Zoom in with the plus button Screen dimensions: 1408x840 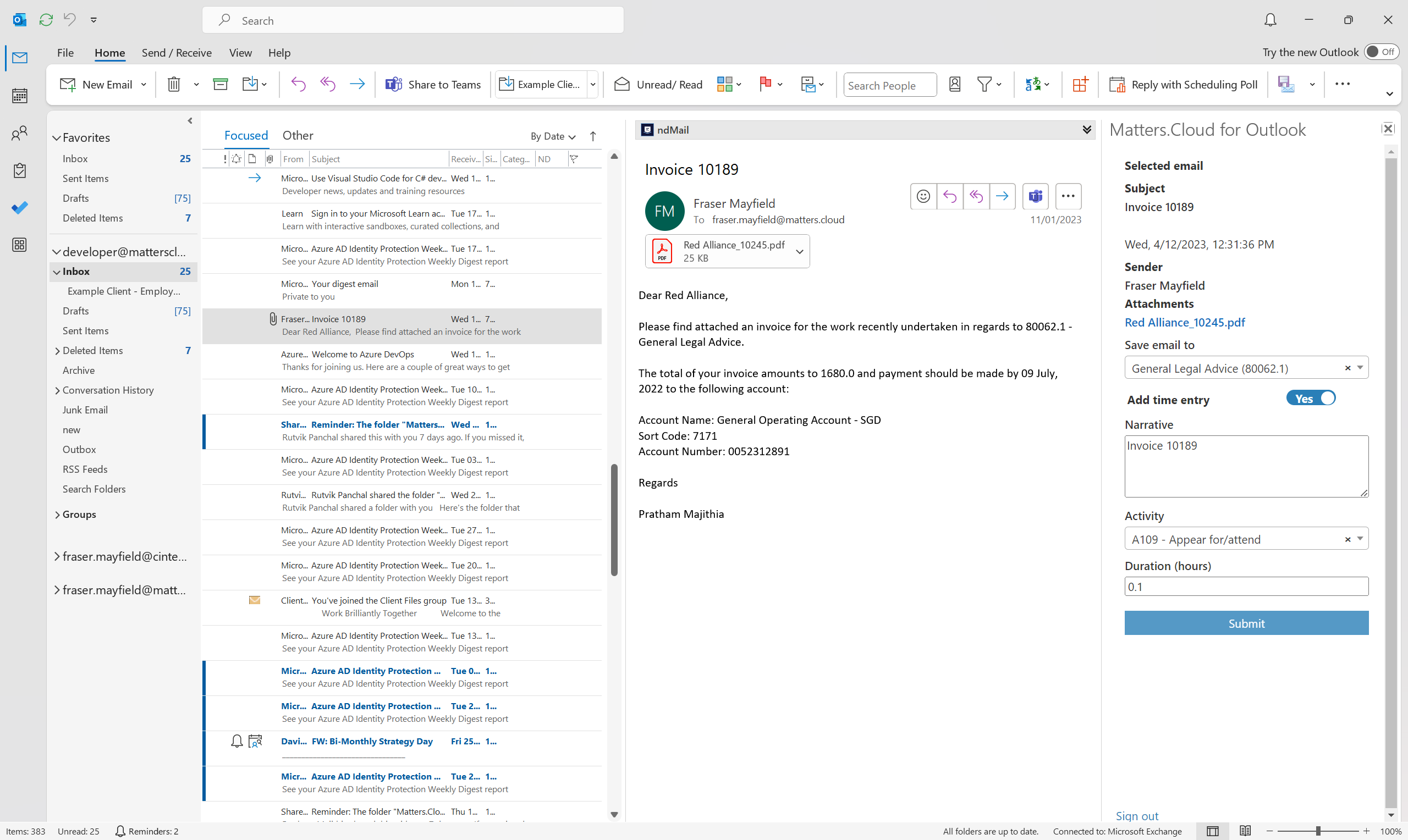(x=1366, y=831)
